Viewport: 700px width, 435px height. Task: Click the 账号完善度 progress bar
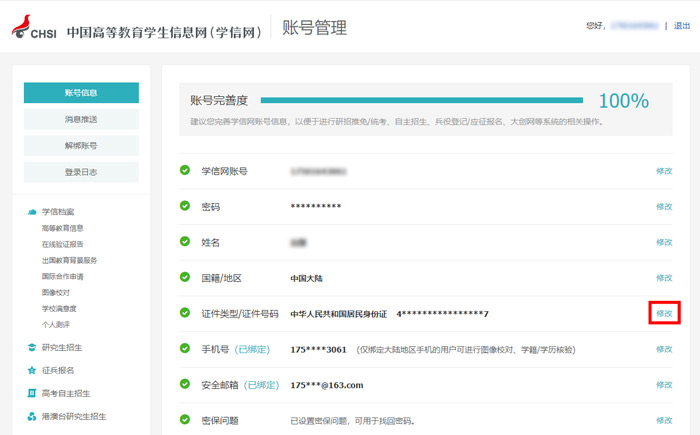coord(422,100)
